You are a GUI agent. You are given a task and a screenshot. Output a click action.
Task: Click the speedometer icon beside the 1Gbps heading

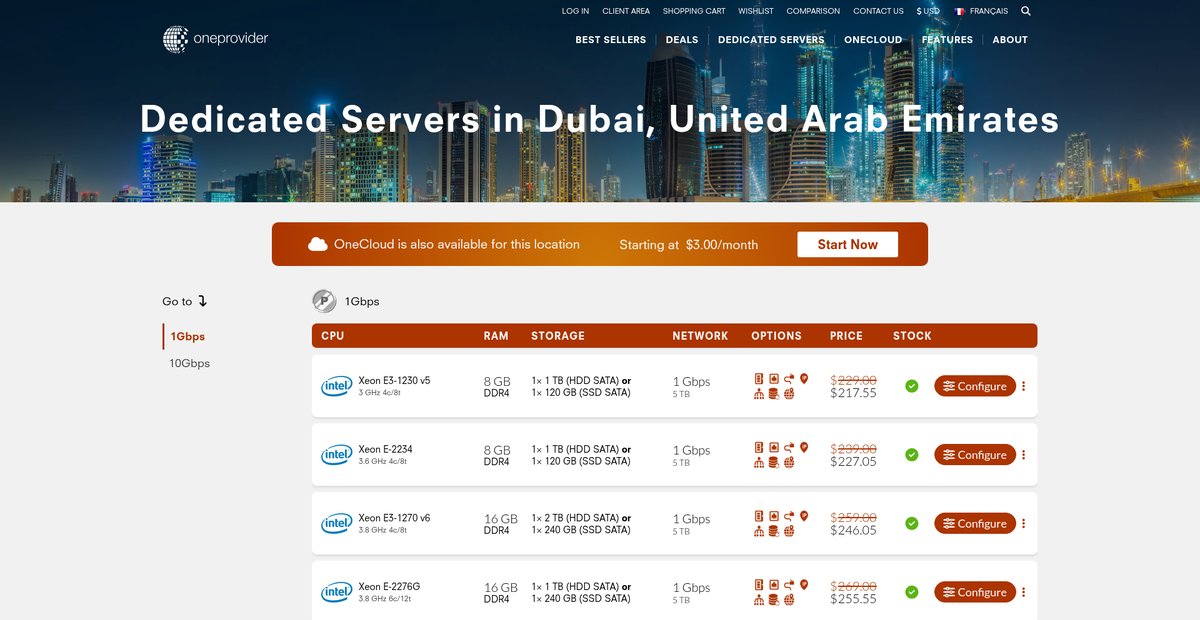click(x=324, y=300)
